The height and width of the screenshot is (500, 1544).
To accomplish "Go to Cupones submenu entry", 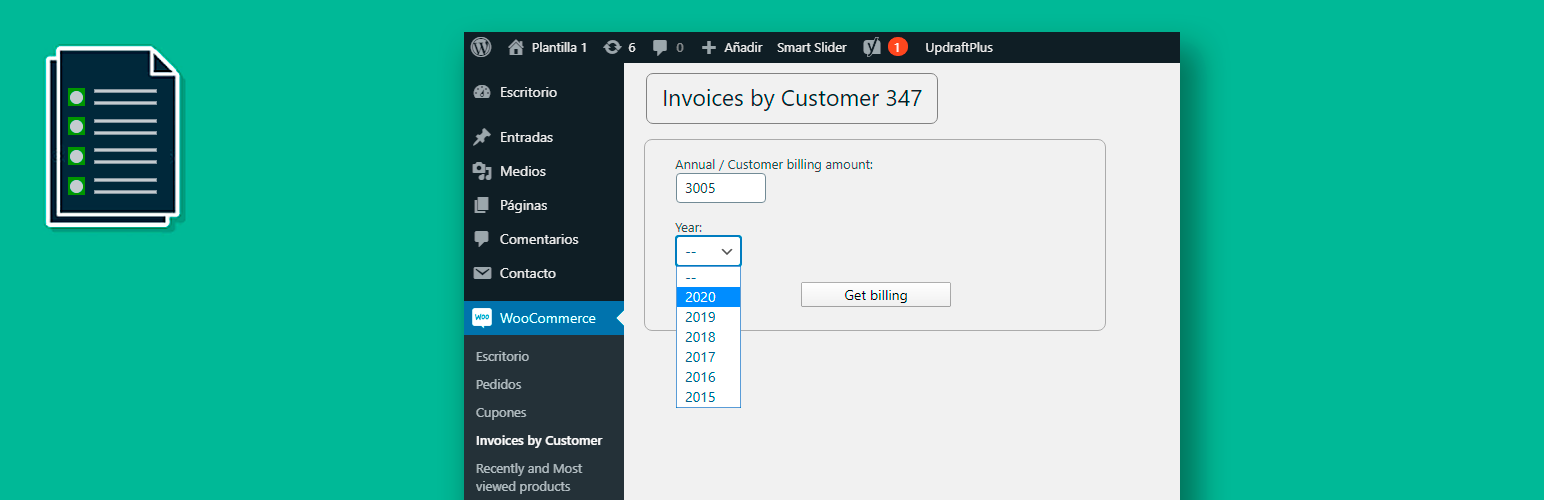I will [501, 412].
